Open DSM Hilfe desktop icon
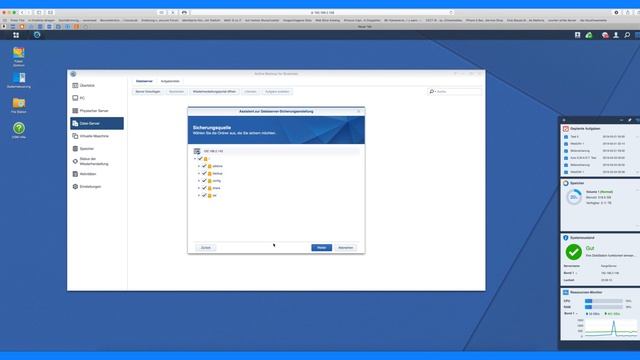Viewport: 640px width, 360px height. (19, 128)
